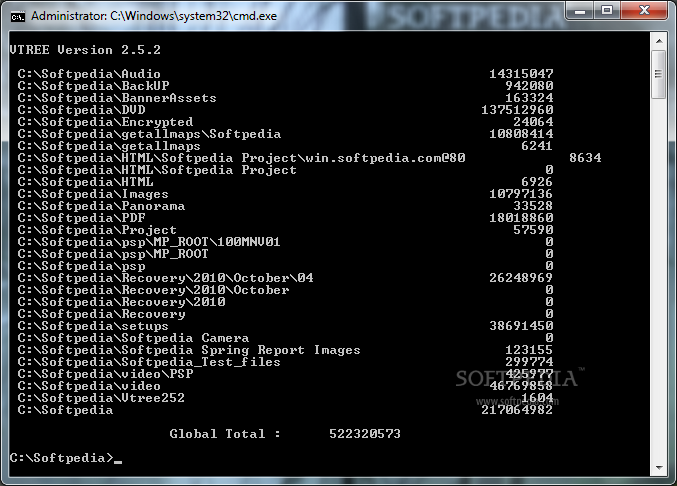Click the path C:\Softpedia\Project
677x486 pixels.
click(x=97, y=230)
